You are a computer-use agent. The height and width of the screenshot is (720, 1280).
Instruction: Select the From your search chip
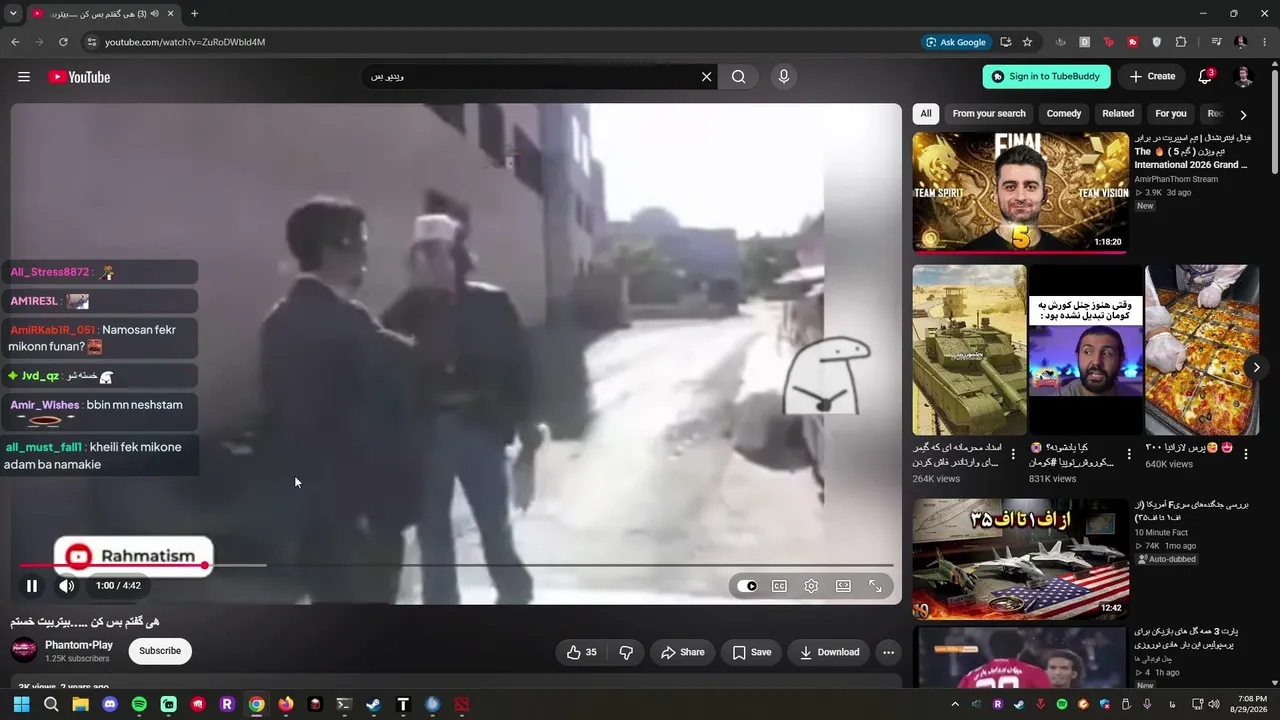pyautogui.click(x=989, y=114)
